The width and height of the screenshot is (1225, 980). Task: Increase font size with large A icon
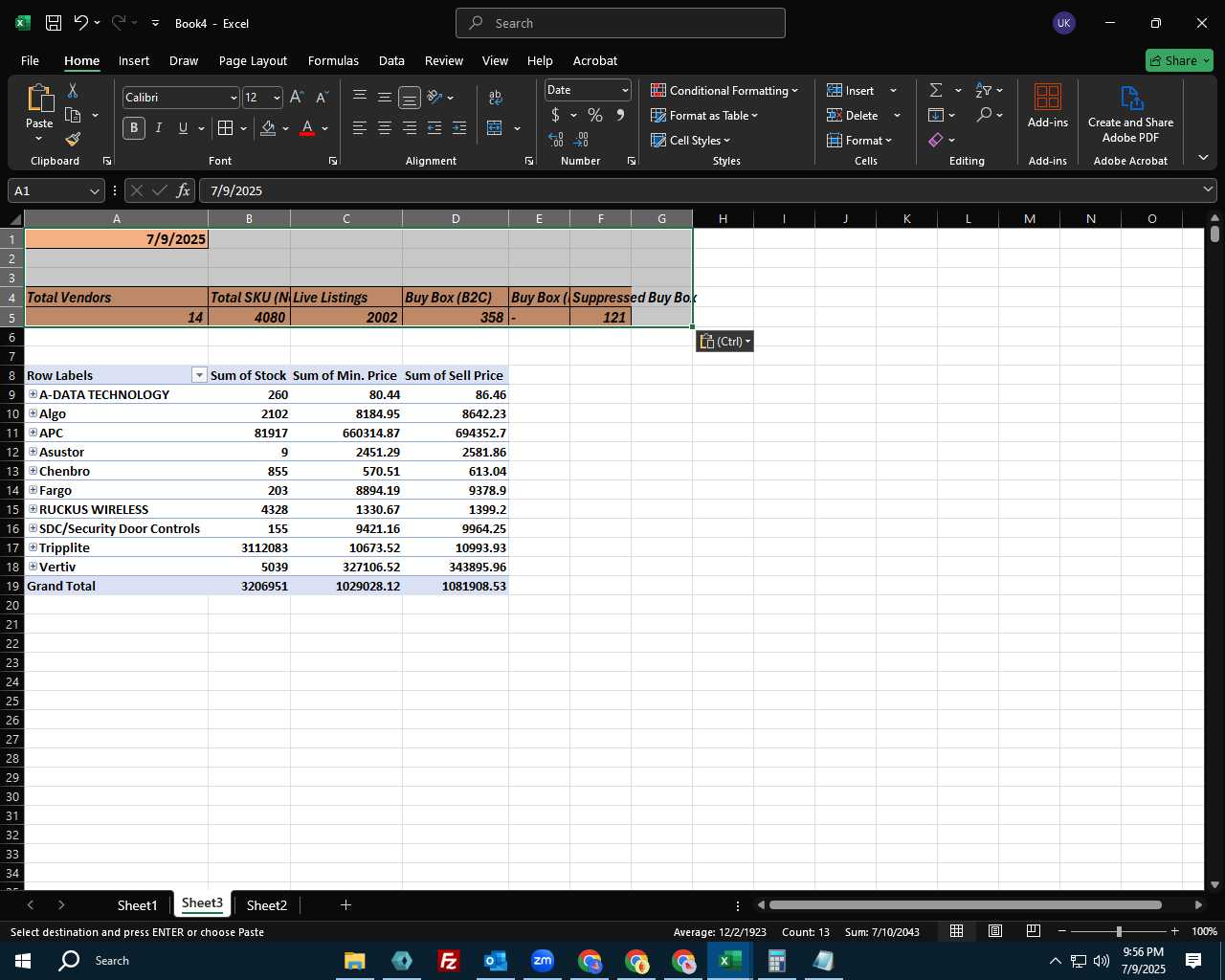coord(297,98)
